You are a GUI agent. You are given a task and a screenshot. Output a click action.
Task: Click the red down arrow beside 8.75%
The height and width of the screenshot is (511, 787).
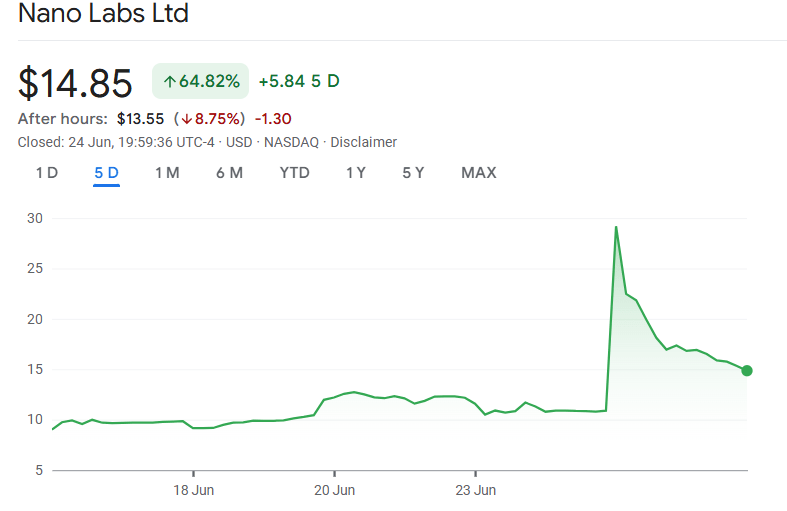coord(187,119)
